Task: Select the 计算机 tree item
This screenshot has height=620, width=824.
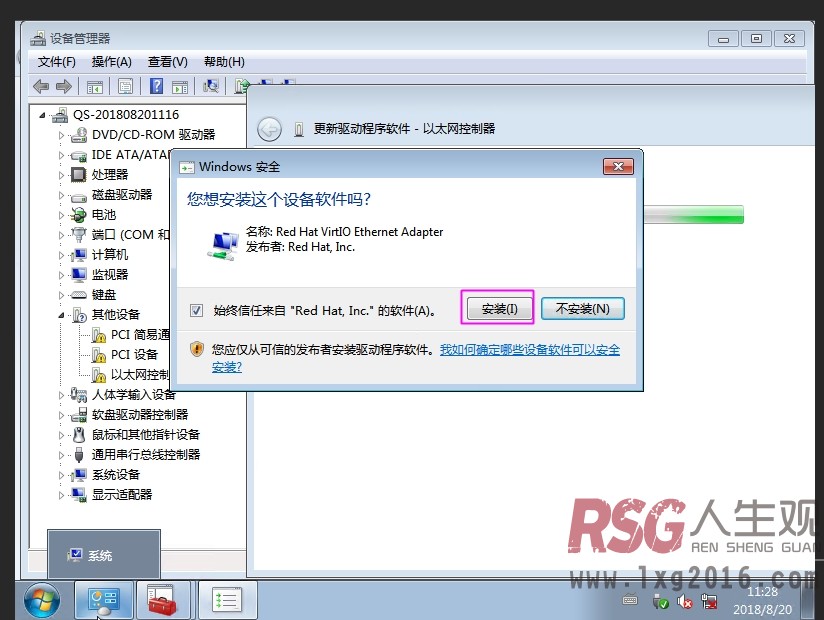Action: click(110, 255)
